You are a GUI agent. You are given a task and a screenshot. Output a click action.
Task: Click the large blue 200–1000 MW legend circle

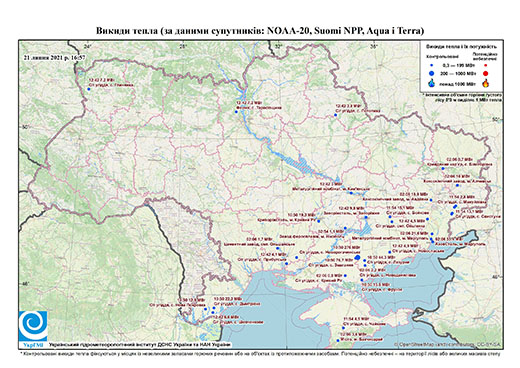(432, 74)
